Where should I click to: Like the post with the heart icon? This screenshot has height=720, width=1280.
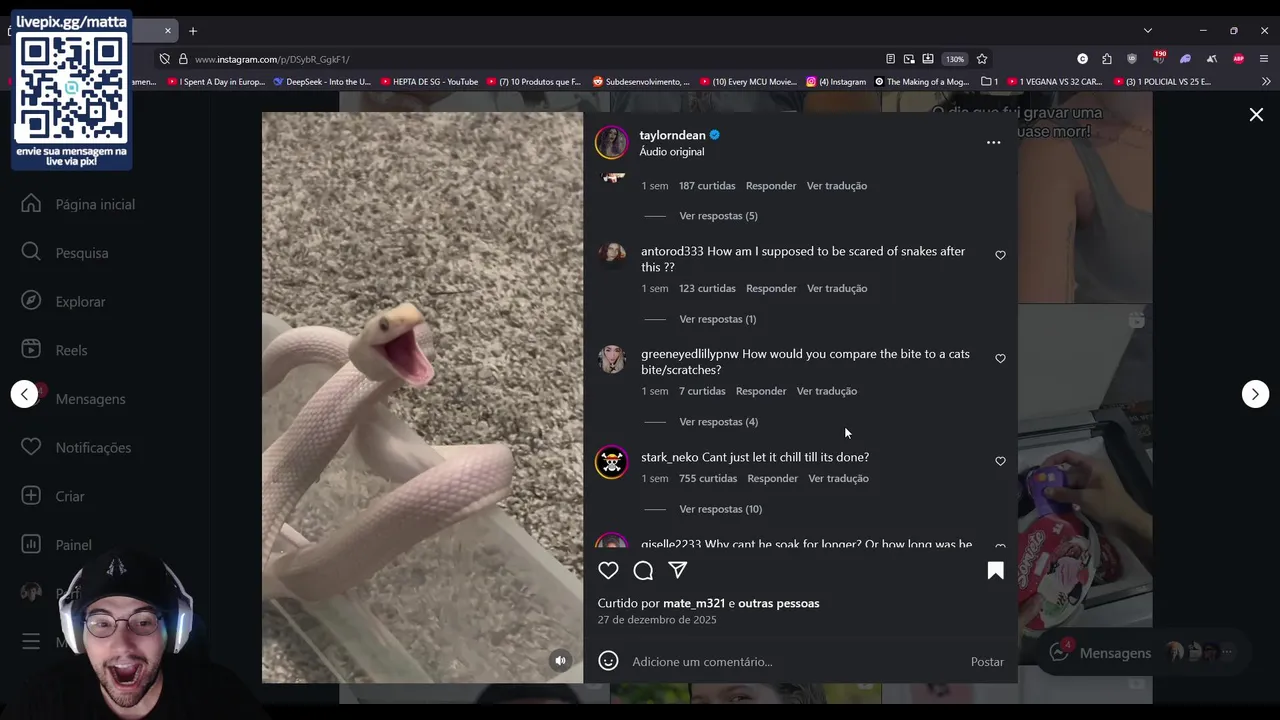608,570
